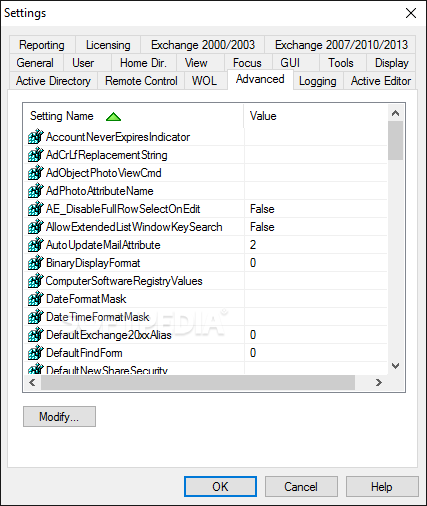Click the green sort arrow in Setting Name header
The width and height of the screenshot is (427, 506).
click(113, 117)
